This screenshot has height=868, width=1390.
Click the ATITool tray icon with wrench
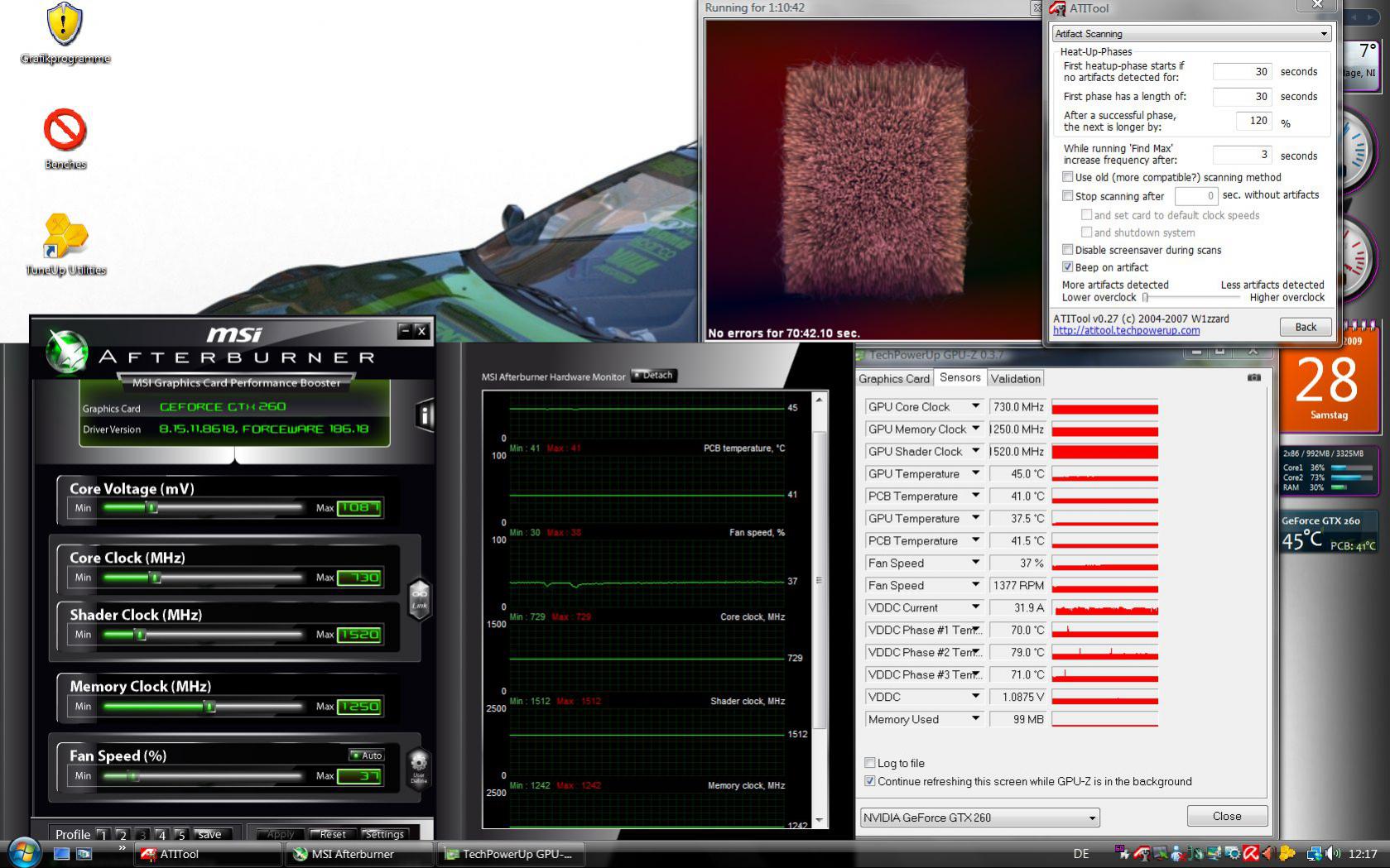coord(1141,853)
